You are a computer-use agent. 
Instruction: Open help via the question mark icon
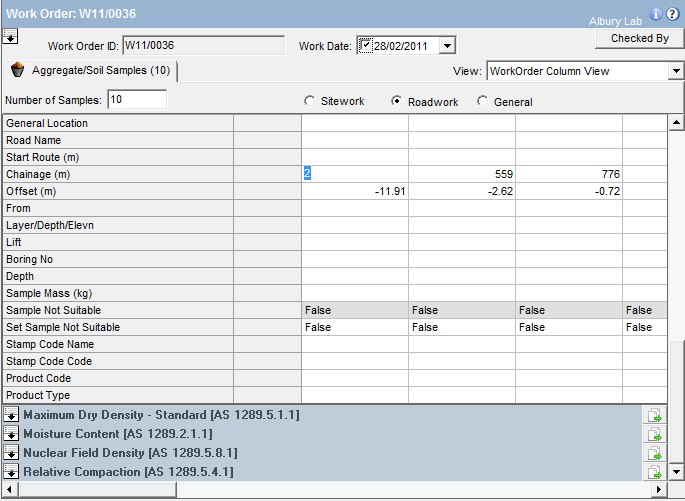(673, 14)
